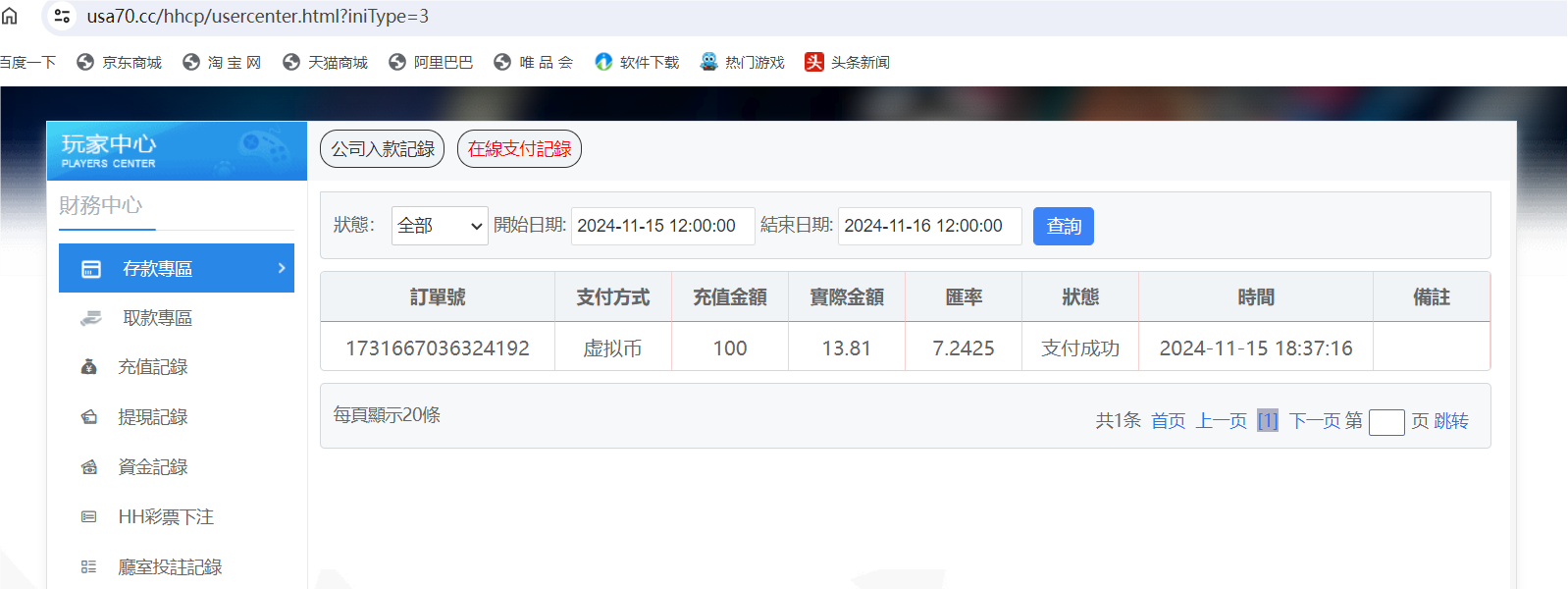Click the 存款專區 card icon

pos(91,269)
